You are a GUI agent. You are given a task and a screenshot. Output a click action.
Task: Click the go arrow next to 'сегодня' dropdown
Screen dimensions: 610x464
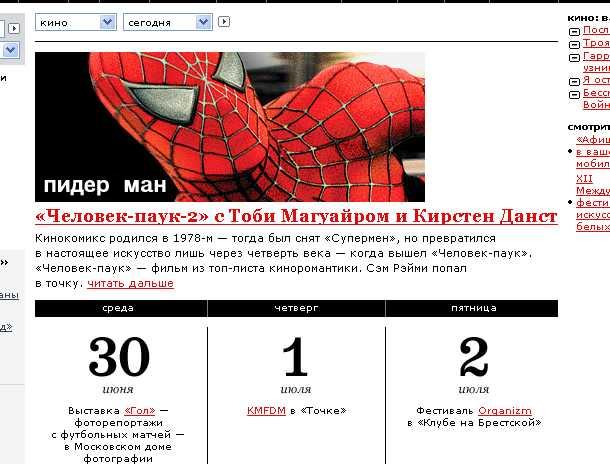224,21
